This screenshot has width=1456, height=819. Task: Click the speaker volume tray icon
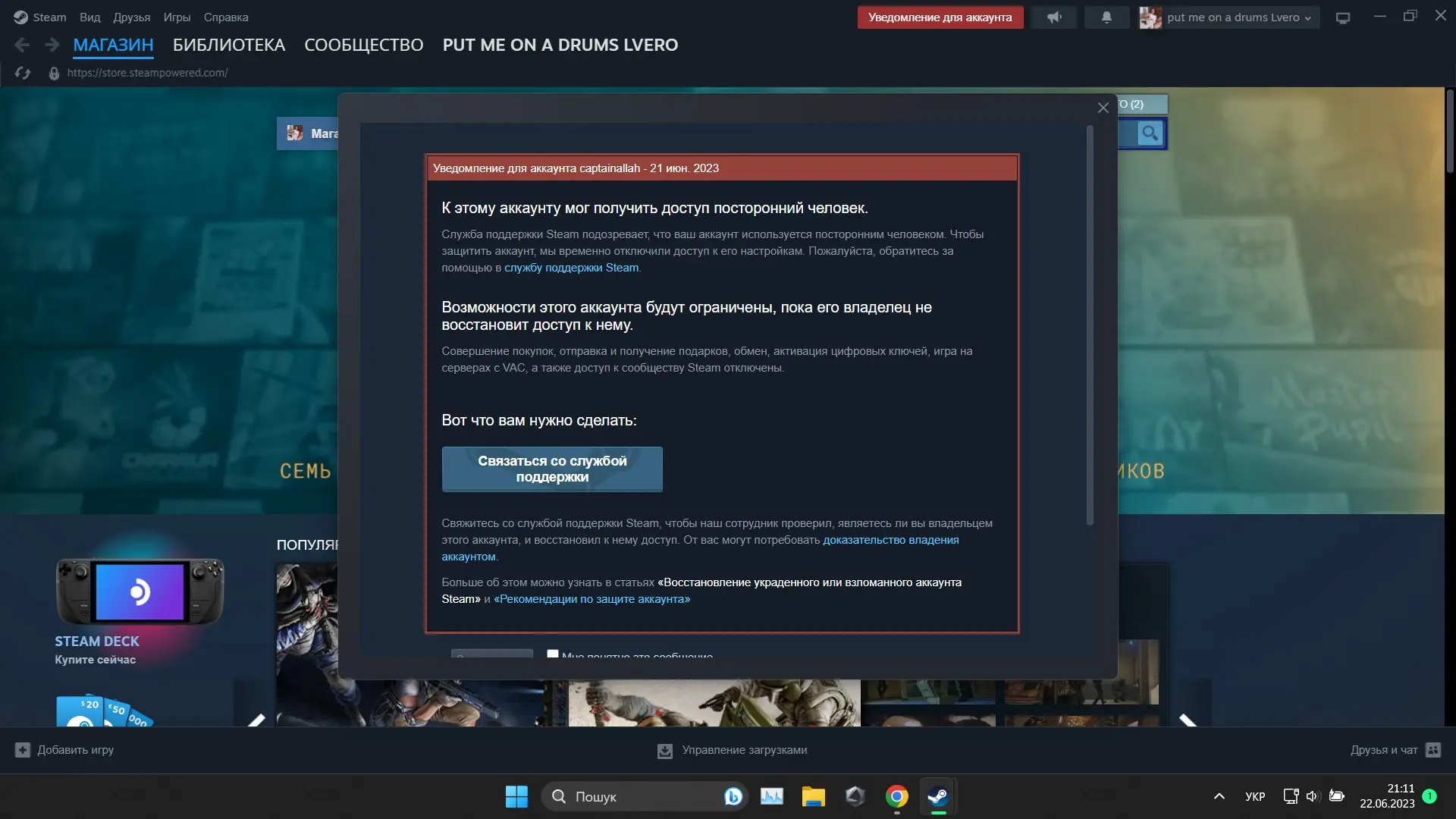[1313, 796]
